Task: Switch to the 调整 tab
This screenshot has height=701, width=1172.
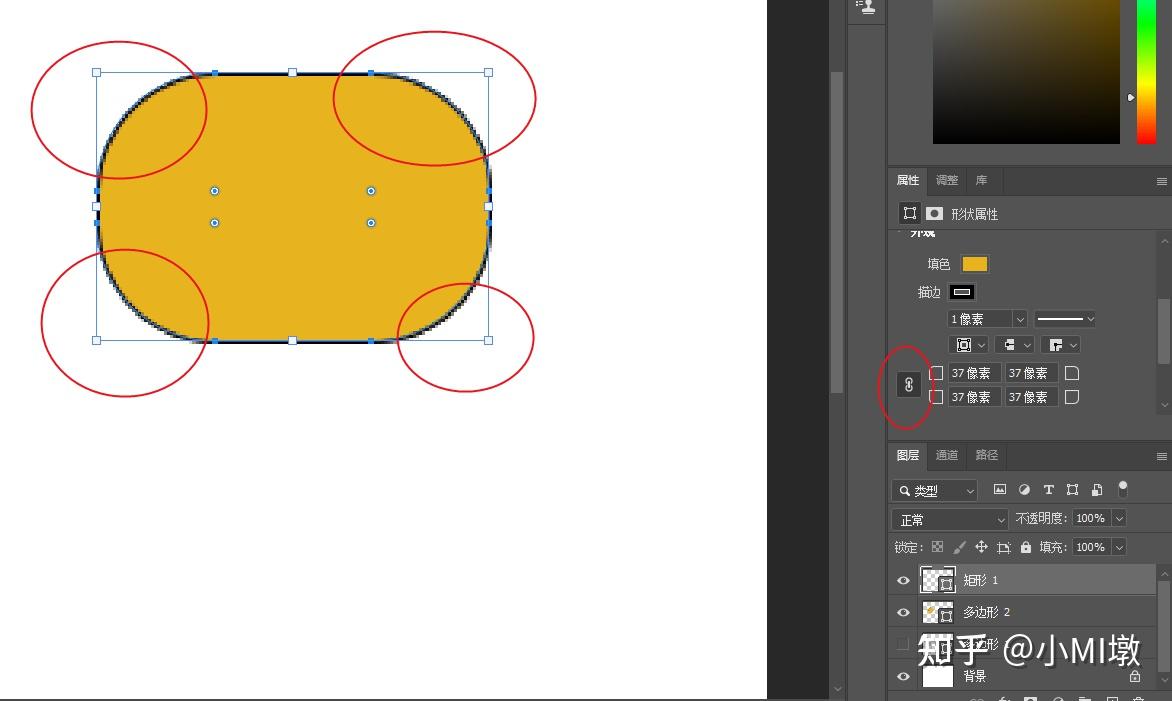Action: (947, 181)
